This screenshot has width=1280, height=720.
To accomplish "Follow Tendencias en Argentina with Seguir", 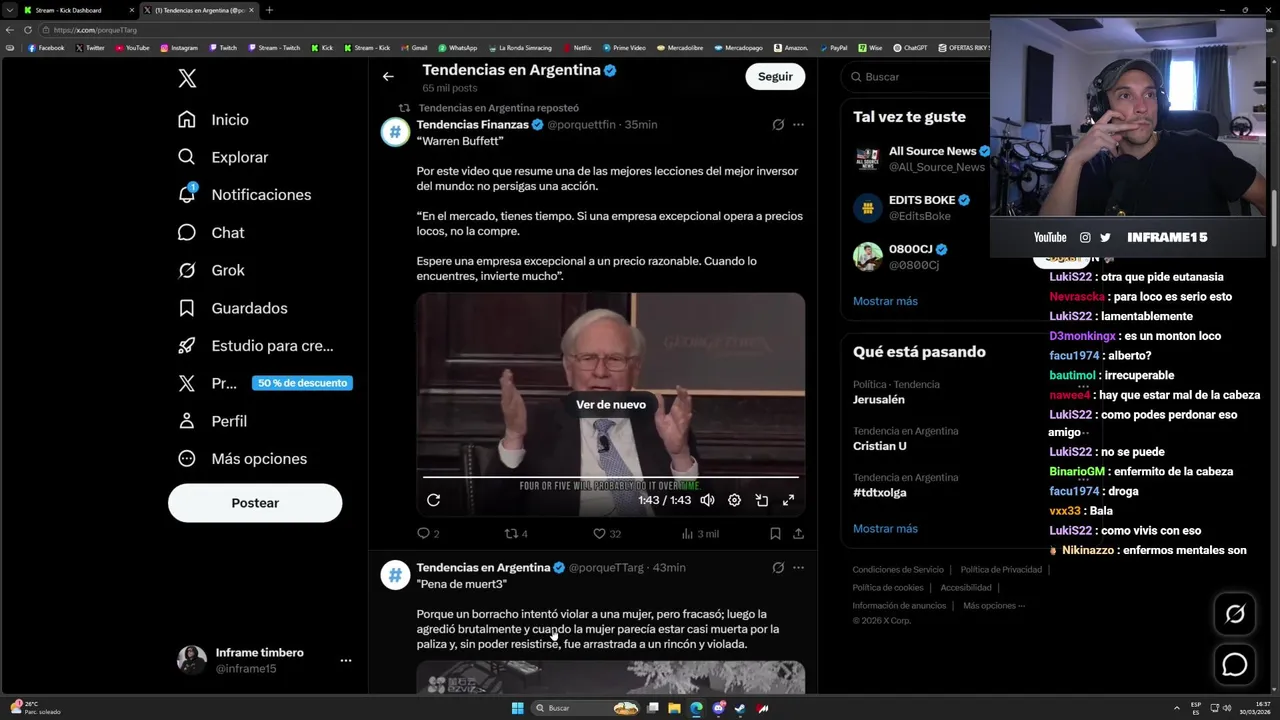I will click(x=775, y=77).
